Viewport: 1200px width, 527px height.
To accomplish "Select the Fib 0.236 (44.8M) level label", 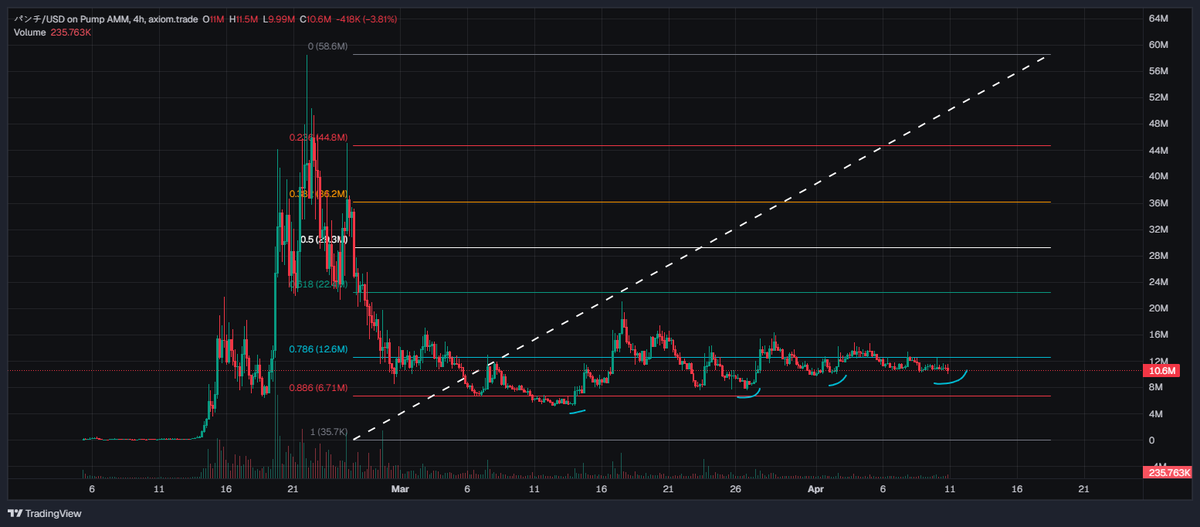I will (318, 138).
